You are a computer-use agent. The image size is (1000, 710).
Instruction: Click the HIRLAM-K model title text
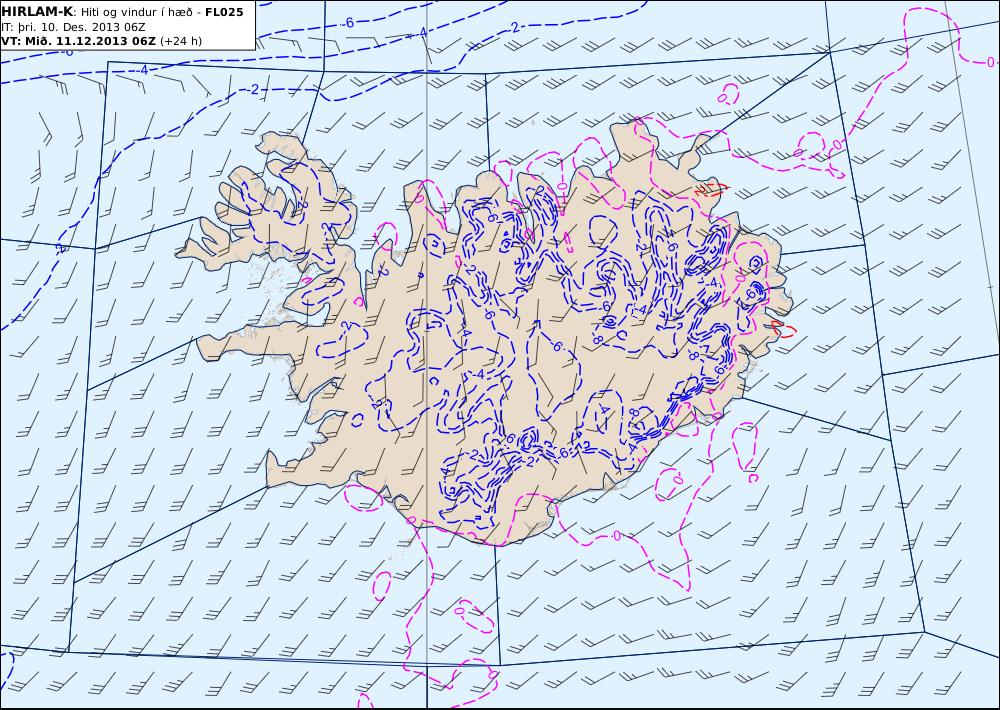pyautogui.click(x=38, y=12)
